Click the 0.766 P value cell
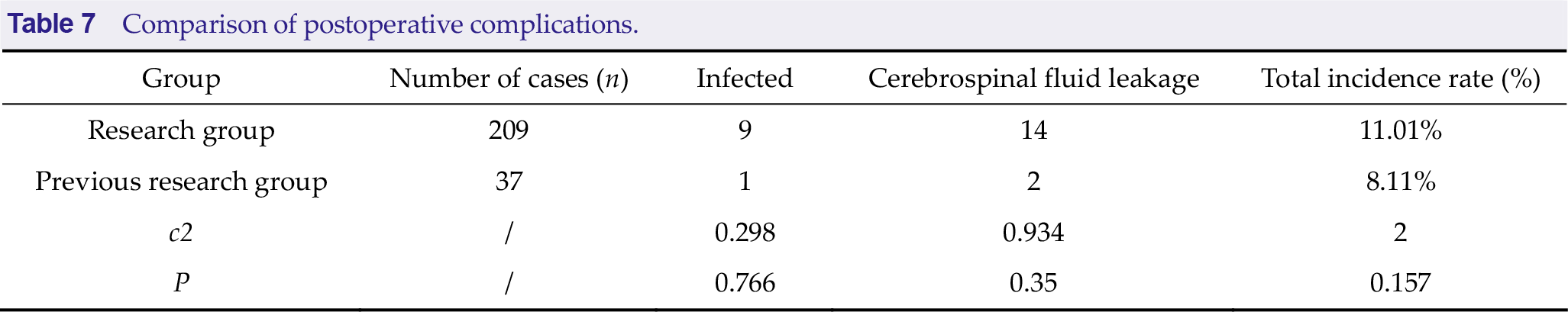The image size is (1568, 312). pos(745,283)
